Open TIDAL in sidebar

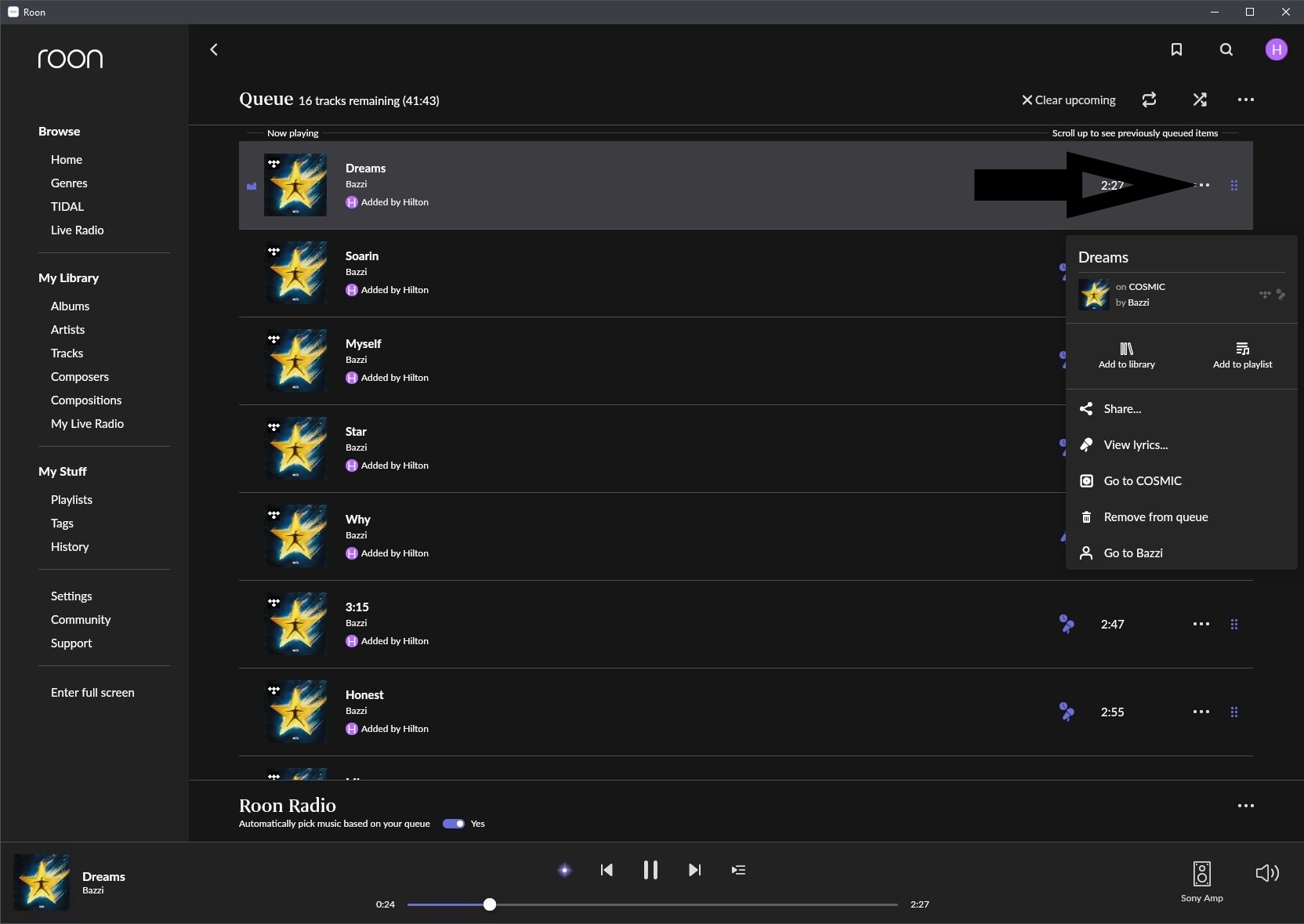point(67,207)
